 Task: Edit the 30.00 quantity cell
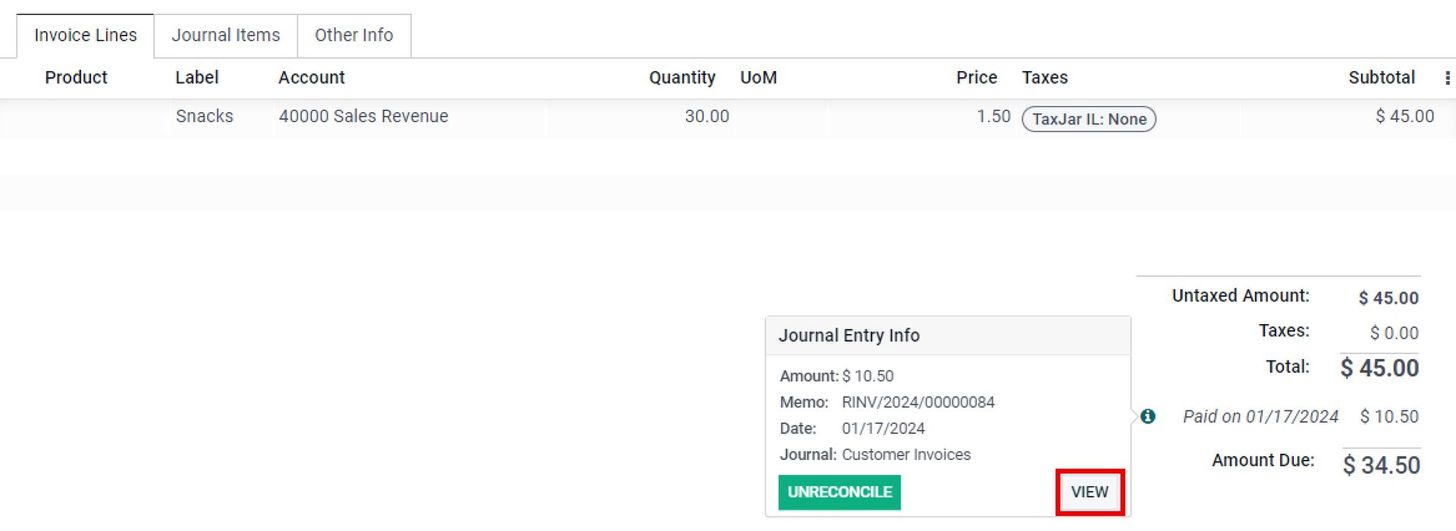[707, 117]
